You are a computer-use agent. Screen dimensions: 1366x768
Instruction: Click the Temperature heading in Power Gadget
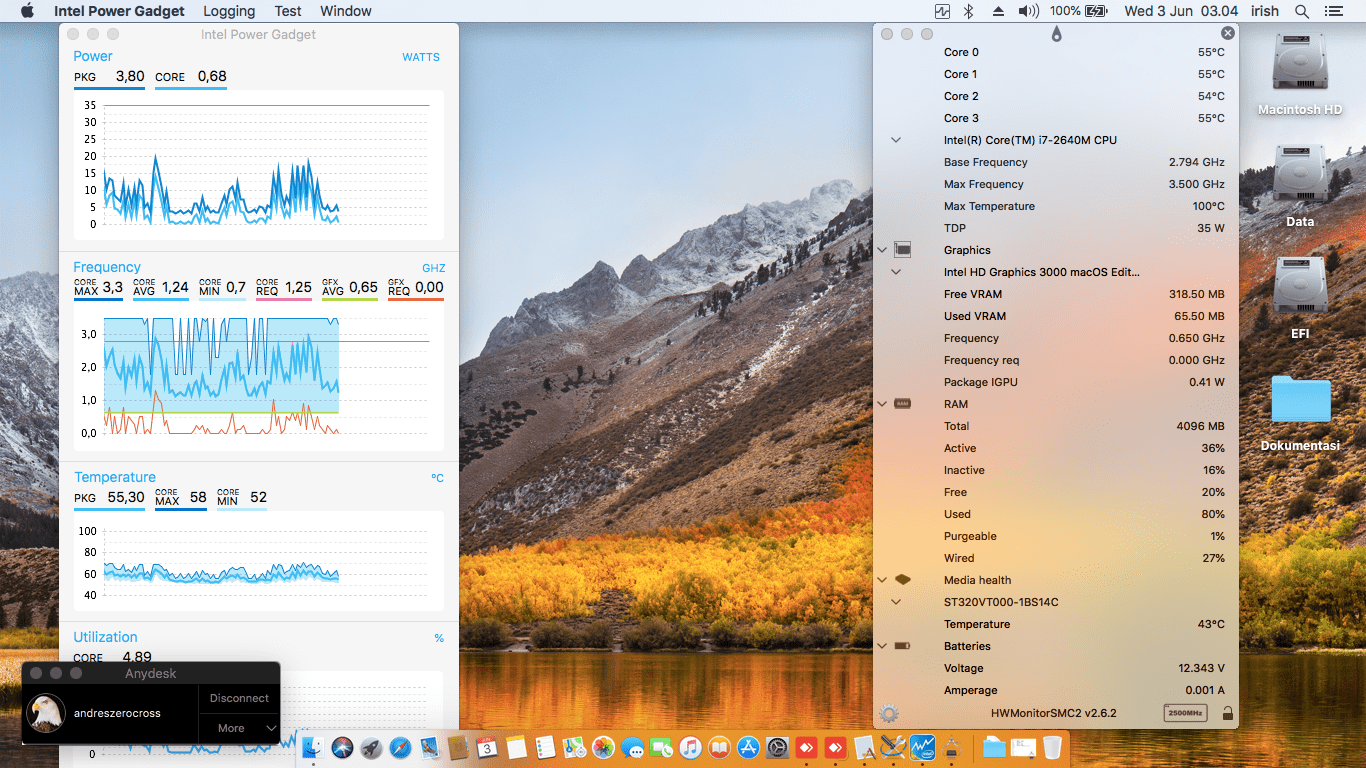click(x=115, y=477)
